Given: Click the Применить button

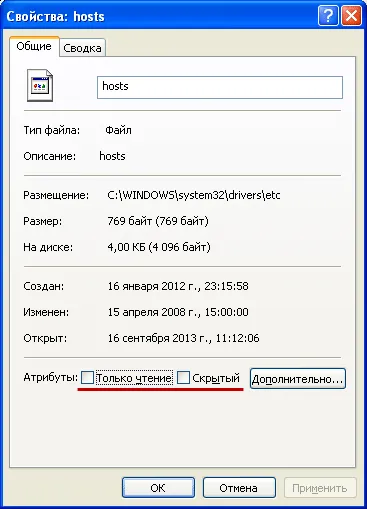Looking at the screenshot, I should click(320, 488).
